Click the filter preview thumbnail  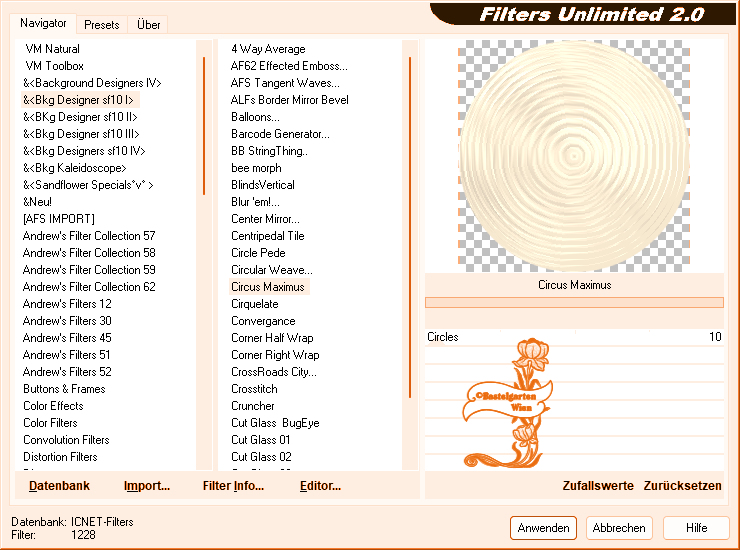point(574,156)
